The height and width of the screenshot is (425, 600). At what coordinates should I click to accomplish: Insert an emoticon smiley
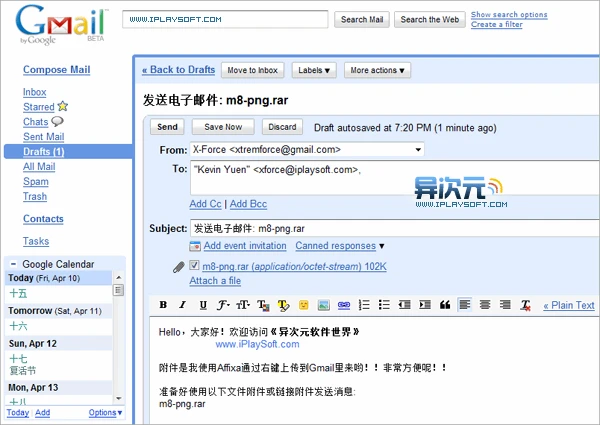click(303, 305)
